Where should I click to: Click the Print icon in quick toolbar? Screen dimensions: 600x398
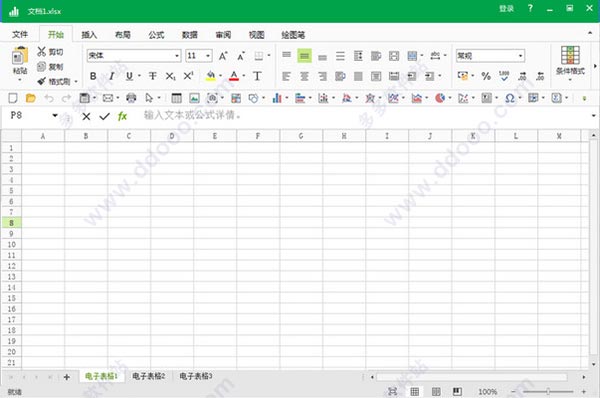click(131, 98)
